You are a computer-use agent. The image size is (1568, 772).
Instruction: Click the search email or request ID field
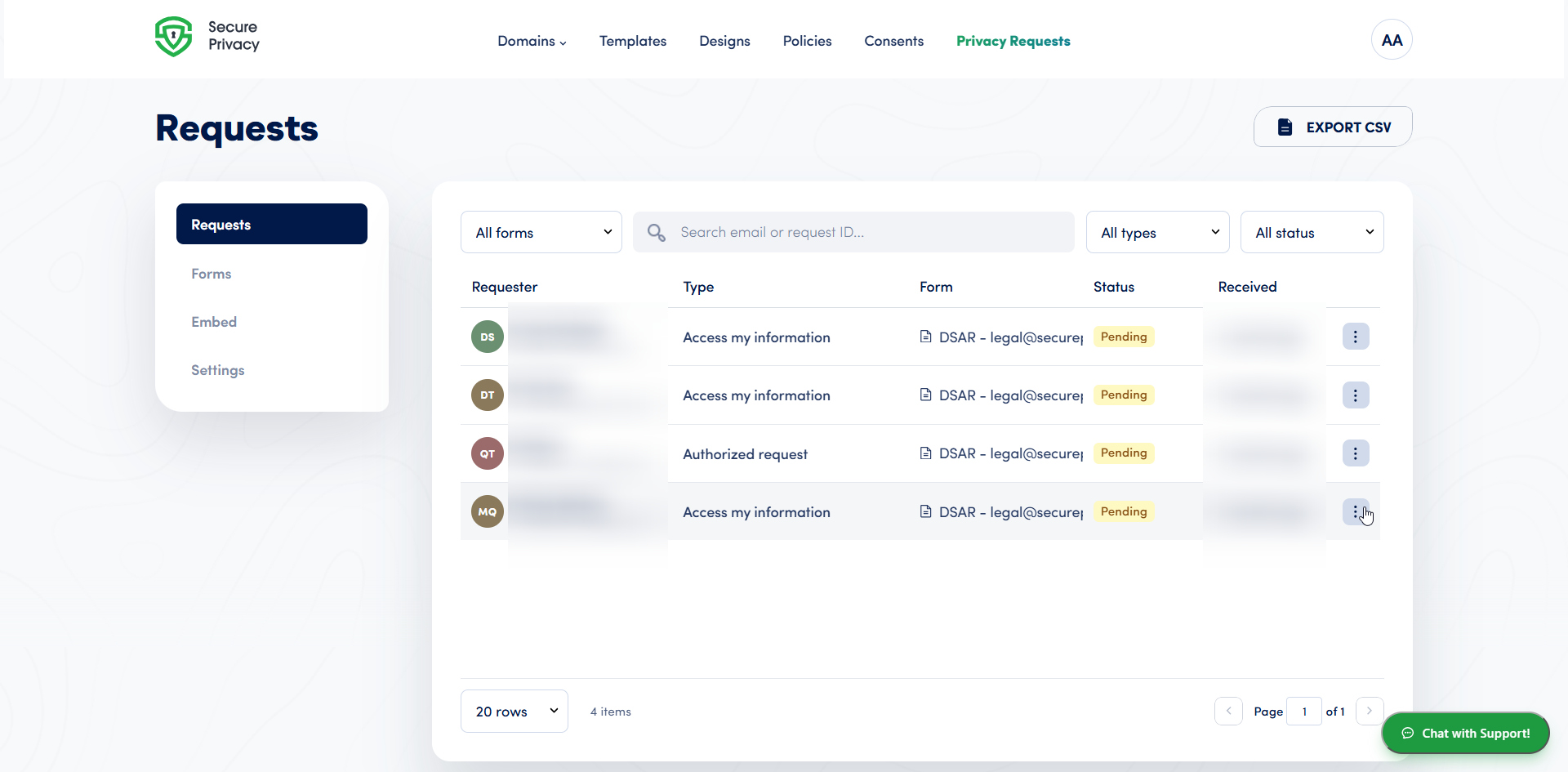pos(853,232)
